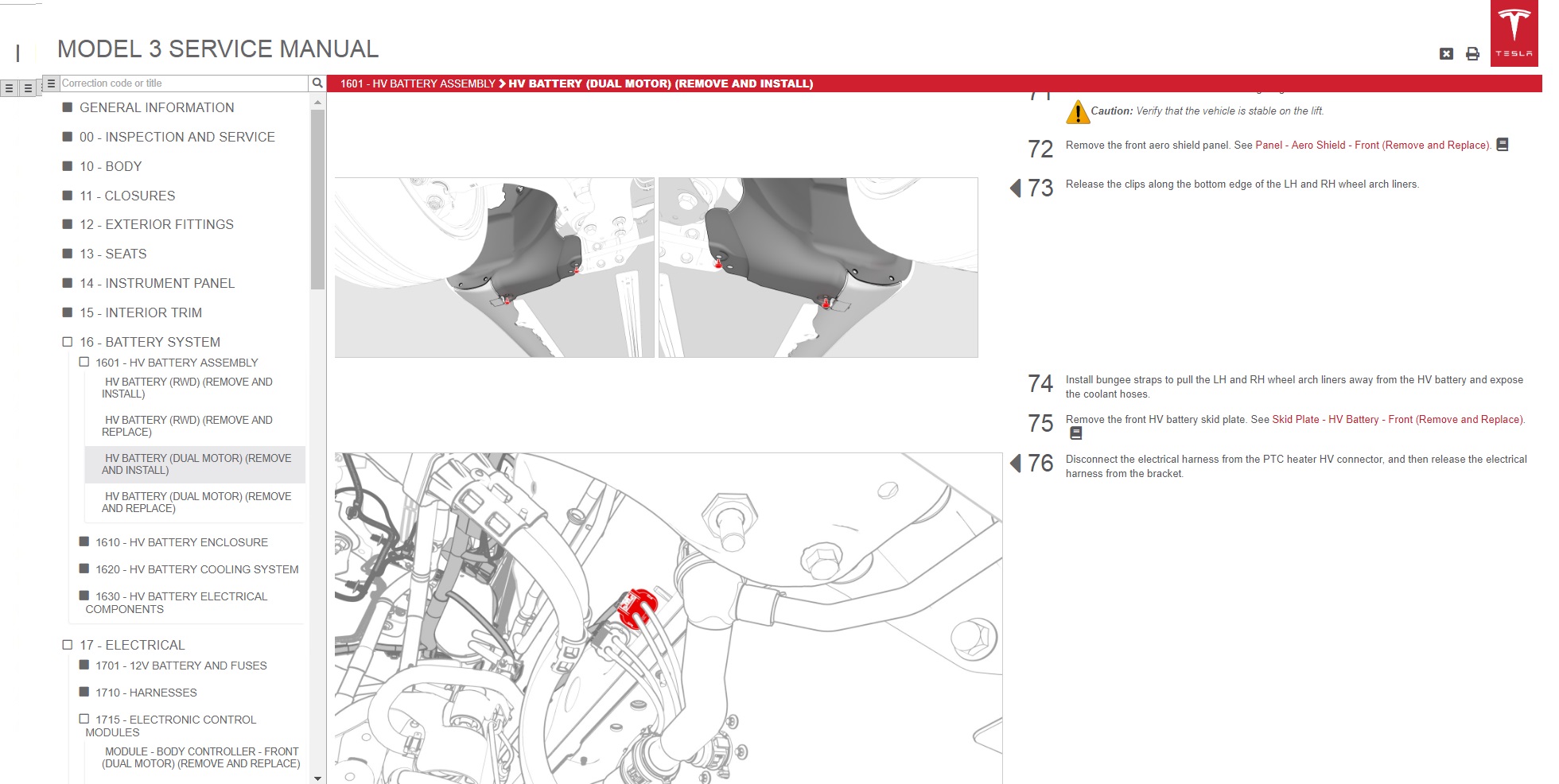This screenshot has height=784, width=1559.
Task: Click the 'Verify that the vehicle is stable' caution text
Action: (1230, 111)
